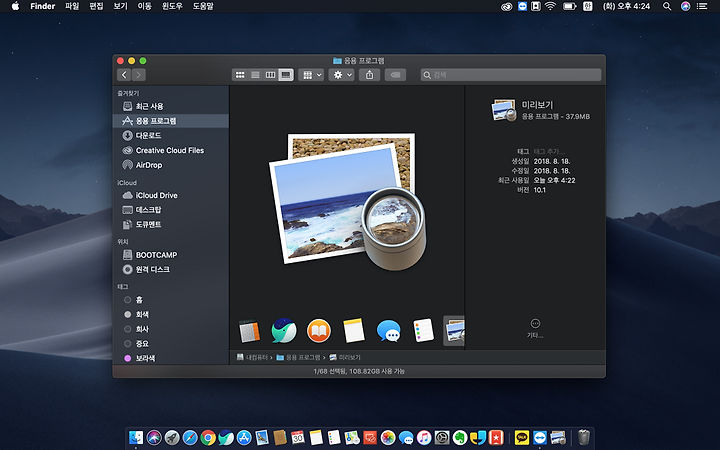Click 내컴퓨터 in the path bar

coord(252,357)
